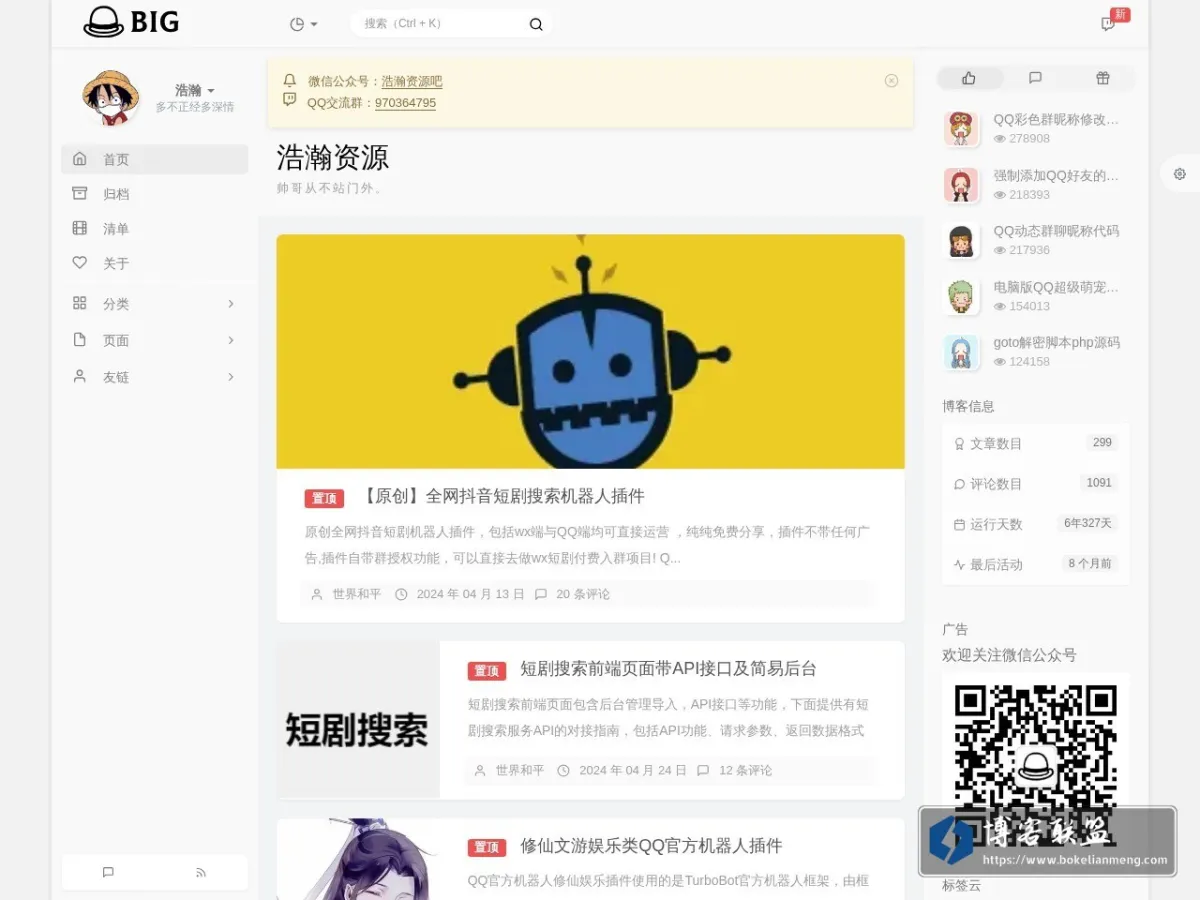Open article 短剧搜索前端页面带API接口及简易后台
Screen dimensions: 1200x900
(669, 669)
